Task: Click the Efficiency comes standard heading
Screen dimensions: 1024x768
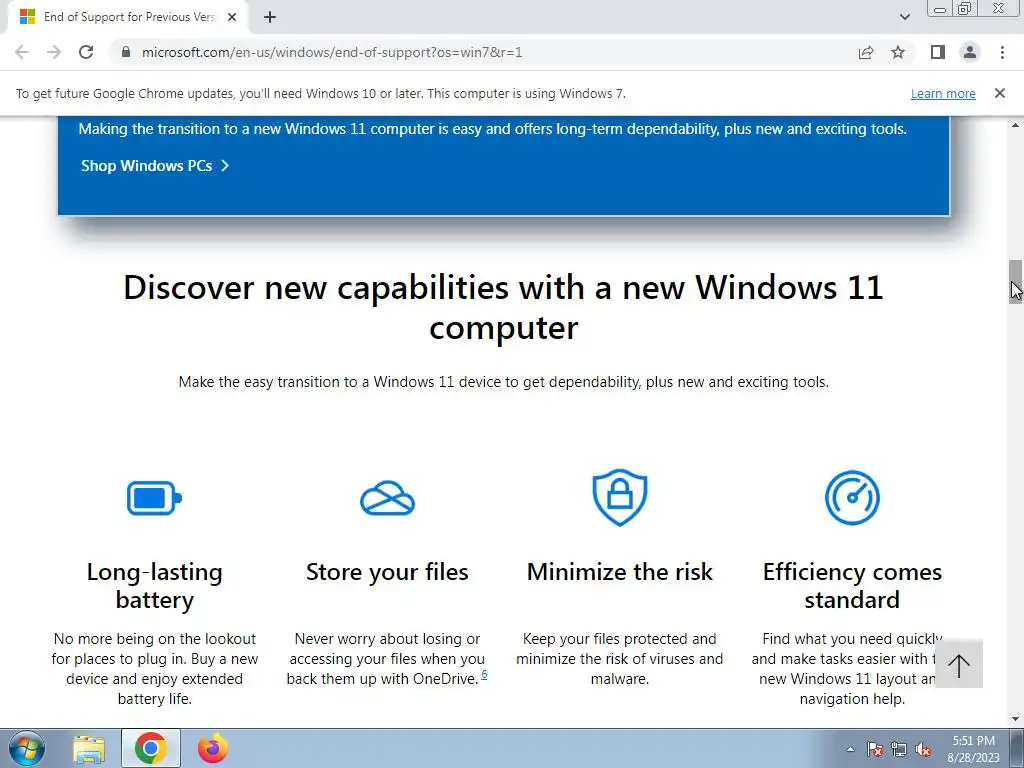Action: click(x=852, y=585)
